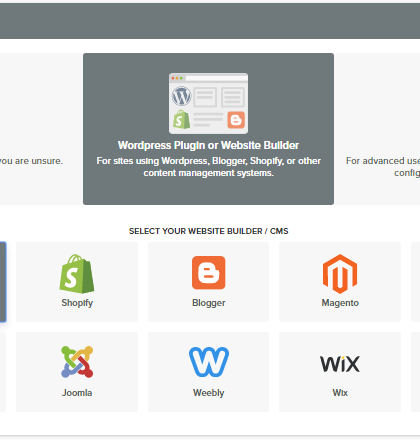Click the Shopify label text
Viewport: 420px width, 440px height.
click(x=77, y=303)
